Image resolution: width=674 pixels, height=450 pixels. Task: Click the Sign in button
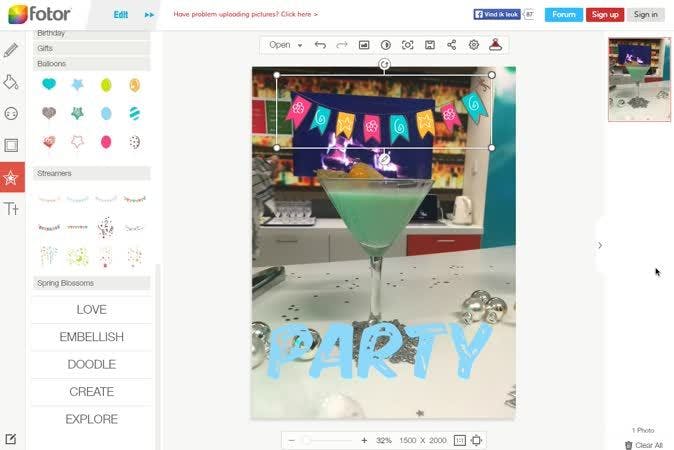coord(646,15)
